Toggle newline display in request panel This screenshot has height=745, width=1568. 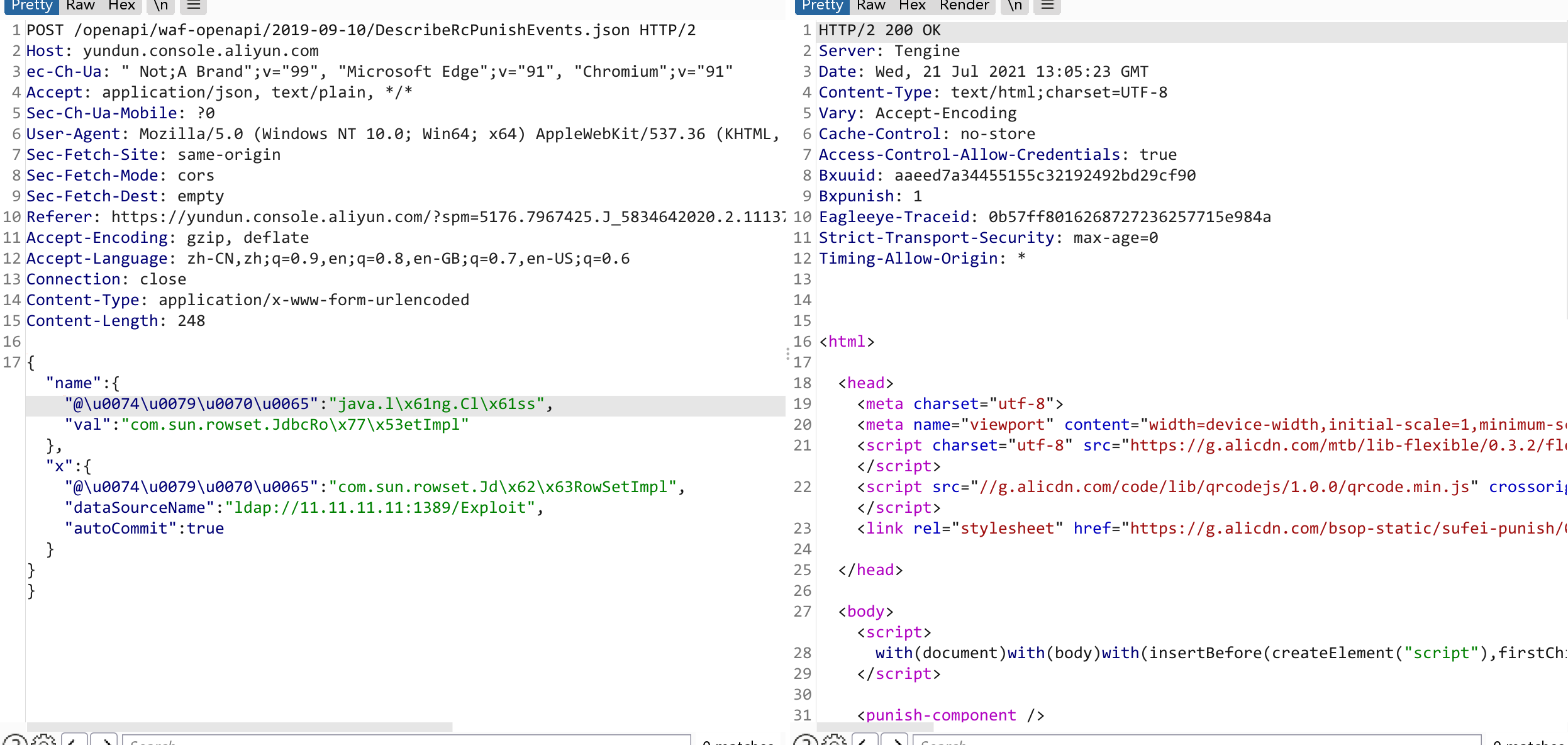point(161,6)
